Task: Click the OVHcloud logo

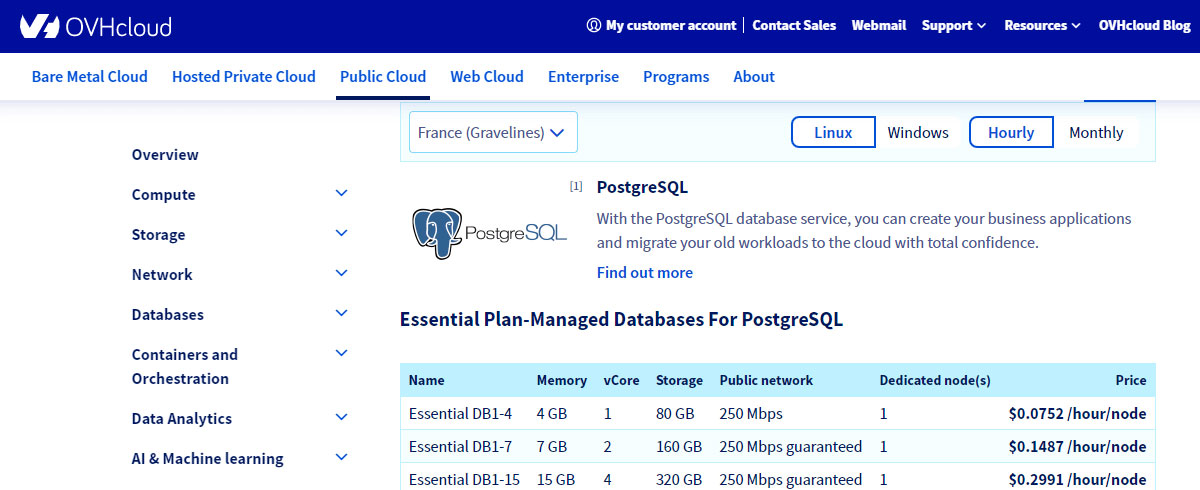Action: point(95,26)
